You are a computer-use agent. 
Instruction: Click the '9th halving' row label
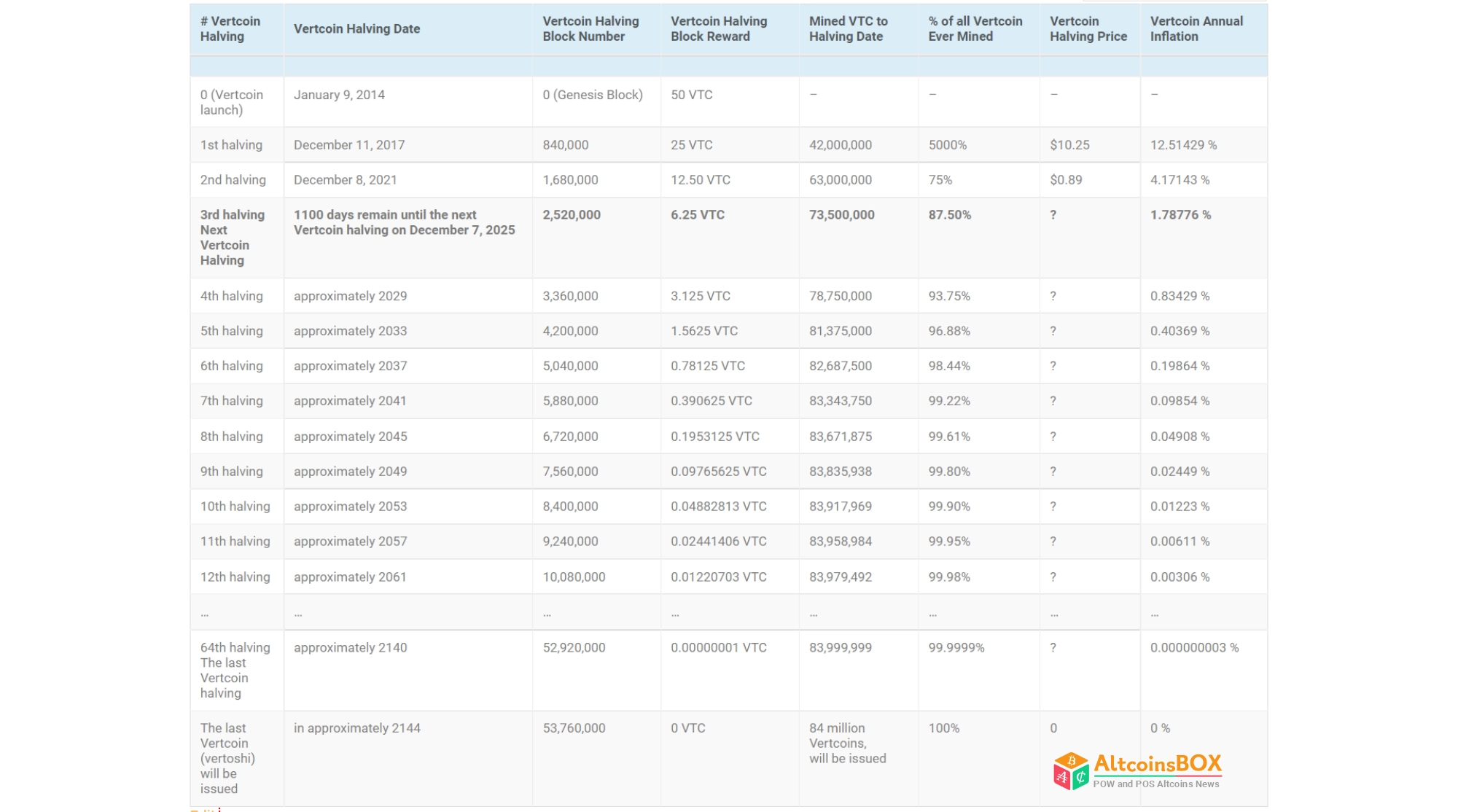point(232,472)
